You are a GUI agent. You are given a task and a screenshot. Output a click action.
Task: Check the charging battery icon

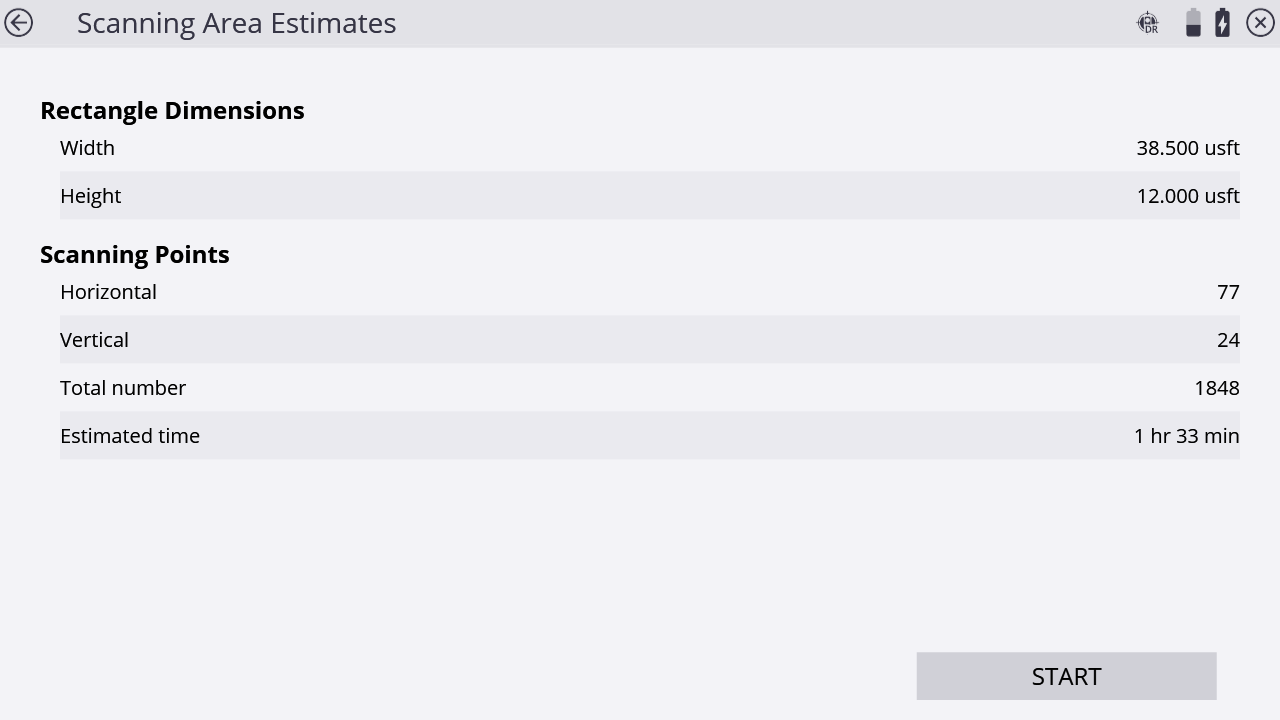[1222, 22]
